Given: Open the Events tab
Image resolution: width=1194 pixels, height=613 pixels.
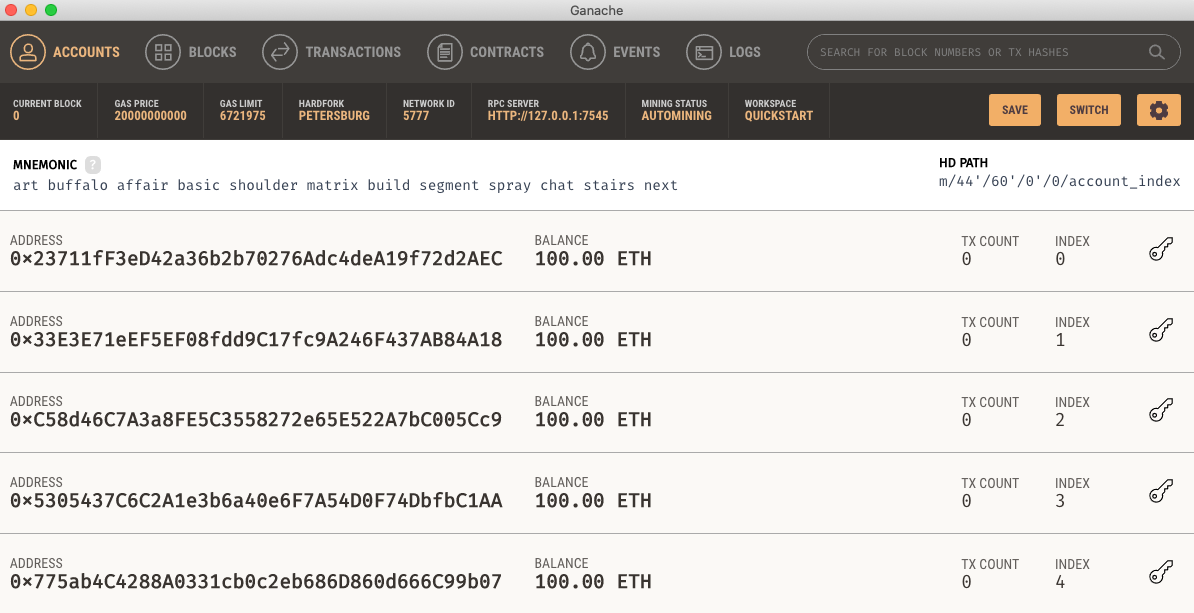Looking at the screenshot, I should click(615, 52).
